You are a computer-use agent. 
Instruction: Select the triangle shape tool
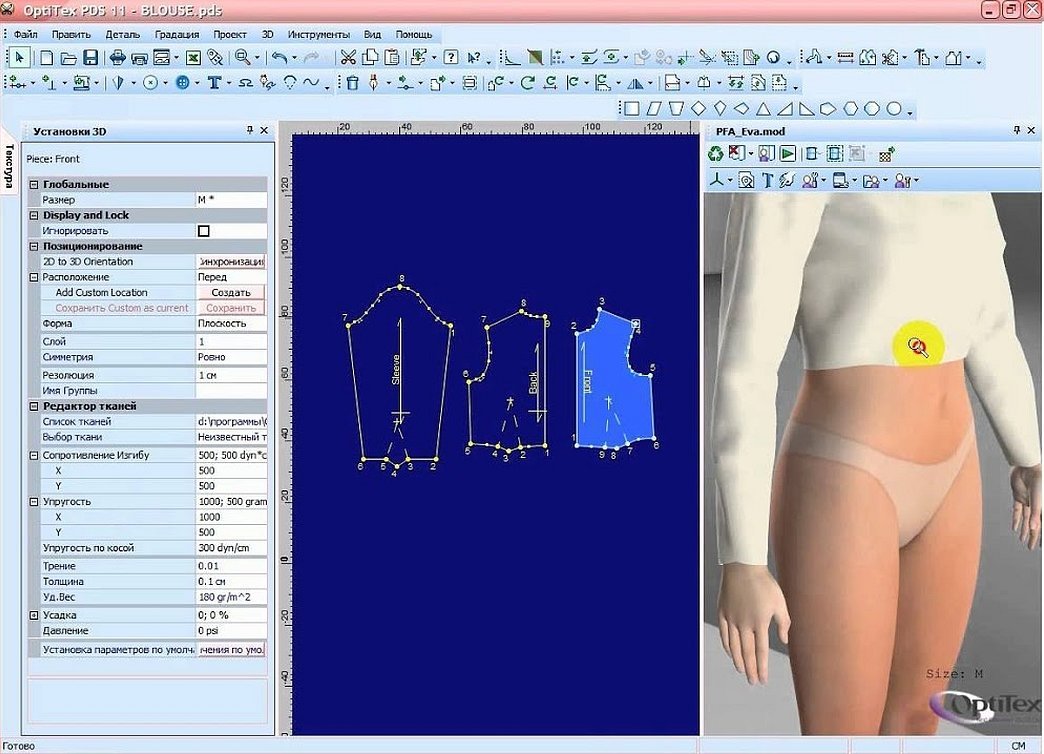(x=763, y=109)
